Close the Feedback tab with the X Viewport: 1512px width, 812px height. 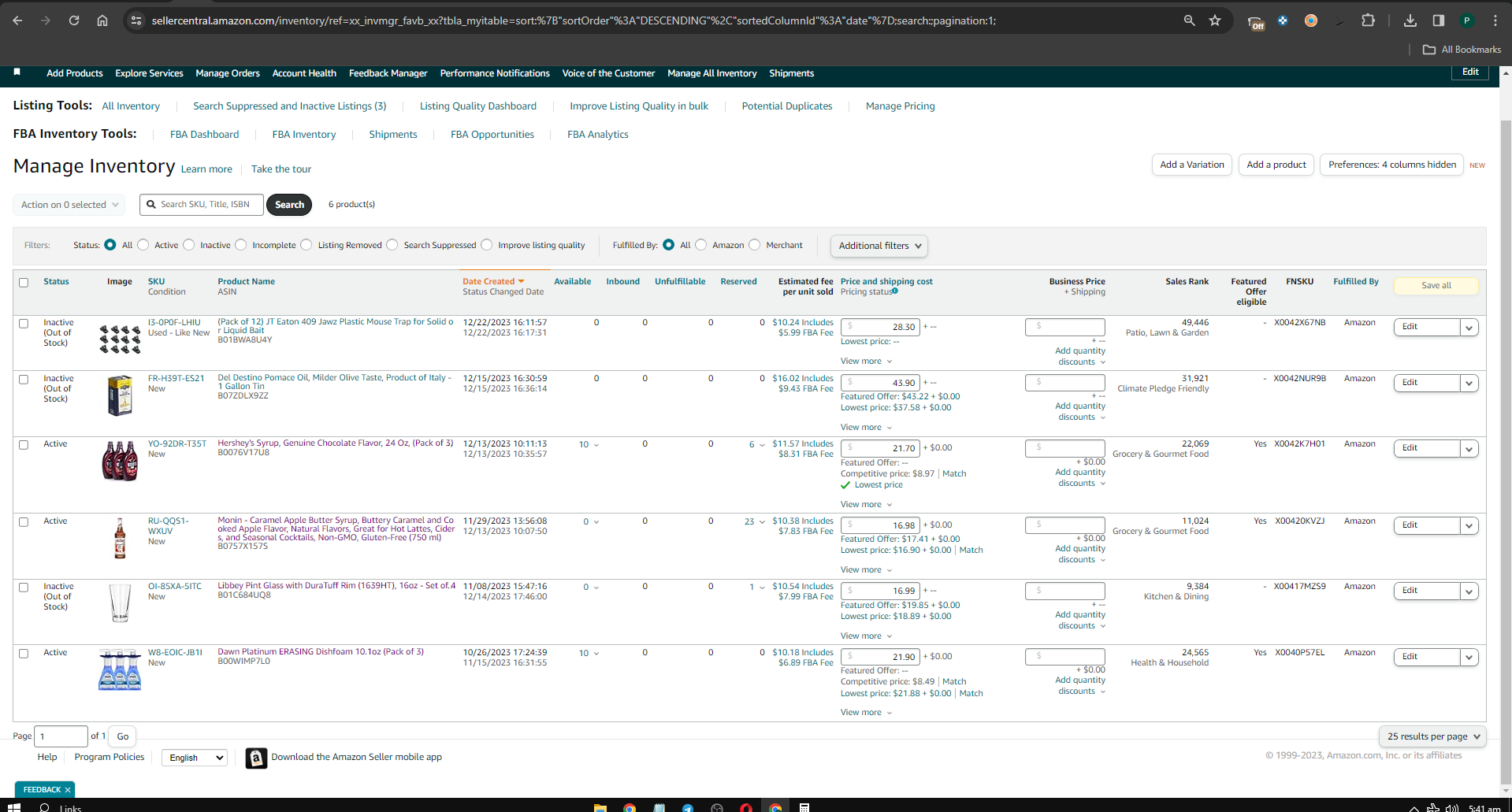(x=68, y=790)
